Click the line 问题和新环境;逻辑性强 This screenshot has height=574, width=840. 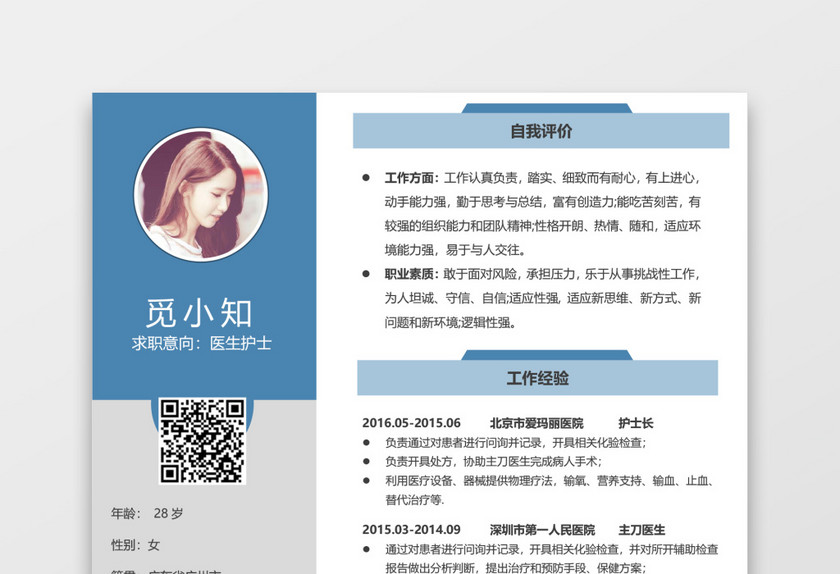pyautogui.click(x=451, y=323)
